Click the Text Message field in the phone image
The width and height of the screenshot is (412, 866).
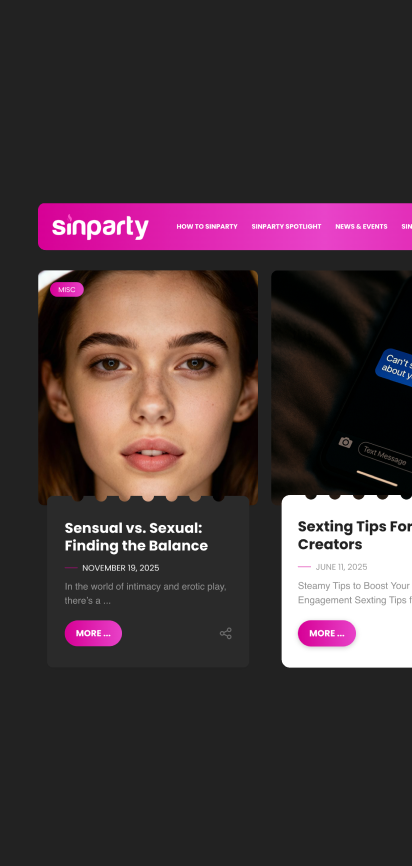point(385,455)
